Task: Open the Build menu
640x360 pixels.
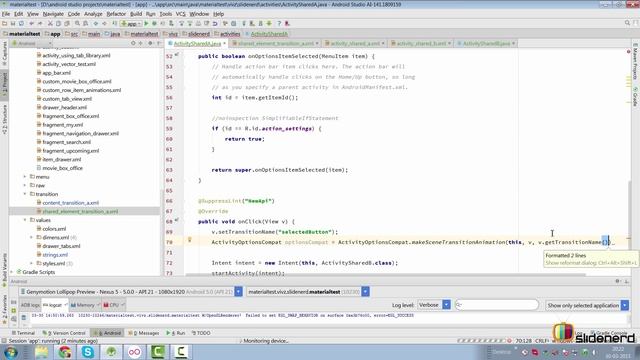Action: coord(136,14)
